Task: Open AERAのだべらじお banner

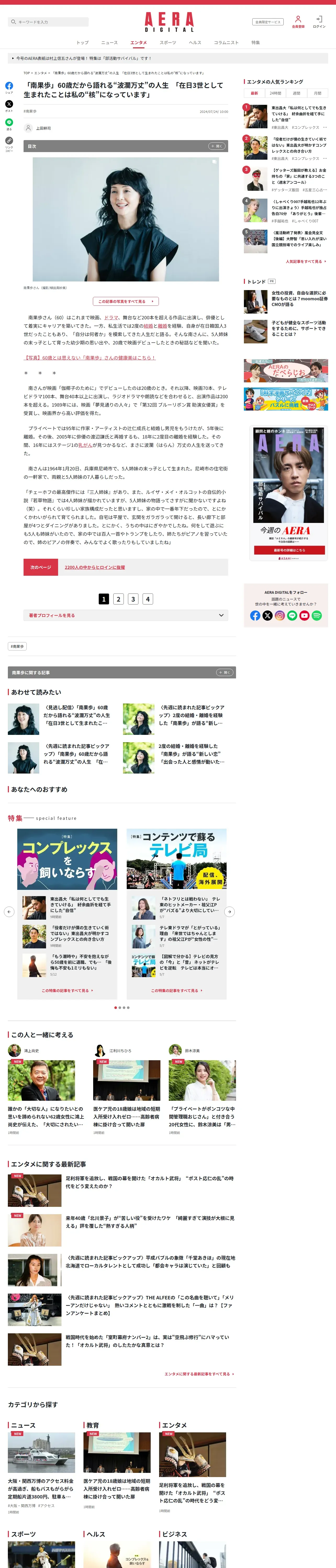Action: point(286,371)
